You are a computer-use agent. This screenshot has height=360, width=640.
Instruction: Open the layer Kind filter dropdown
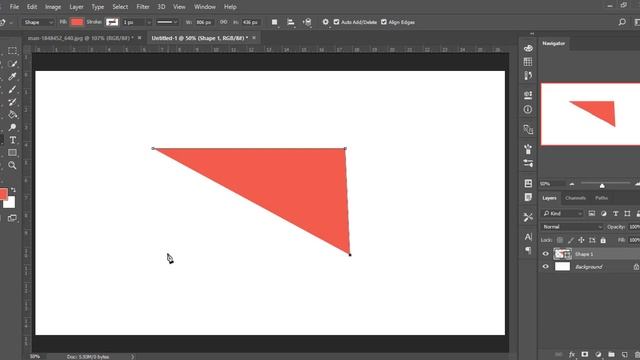click(x=562, y=213)
